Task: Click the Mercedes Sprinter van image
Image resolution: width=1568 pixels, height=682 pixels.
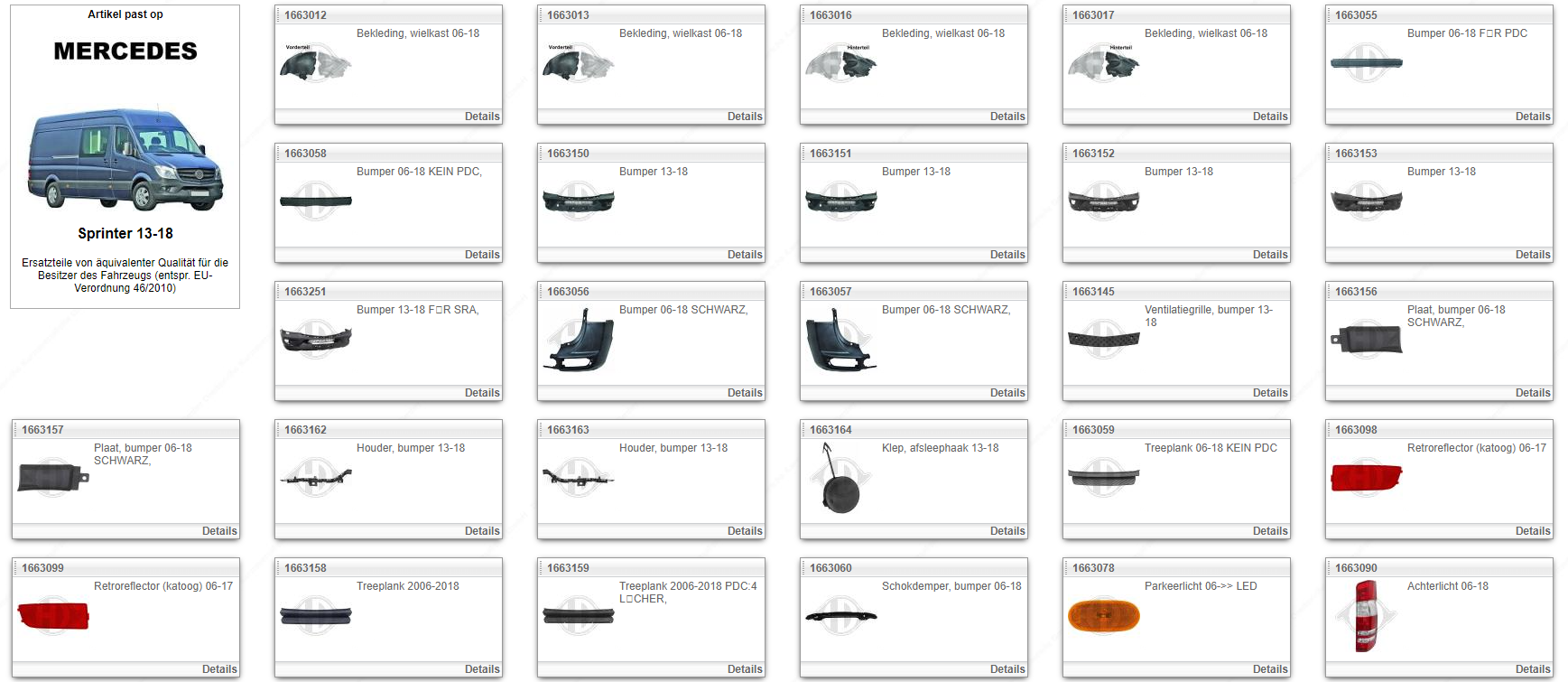Action: 125,159
